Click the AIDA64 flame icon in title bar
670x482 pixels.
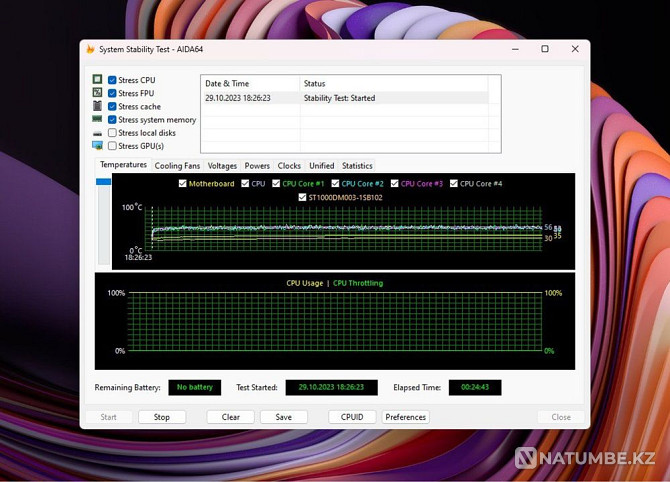90,49
